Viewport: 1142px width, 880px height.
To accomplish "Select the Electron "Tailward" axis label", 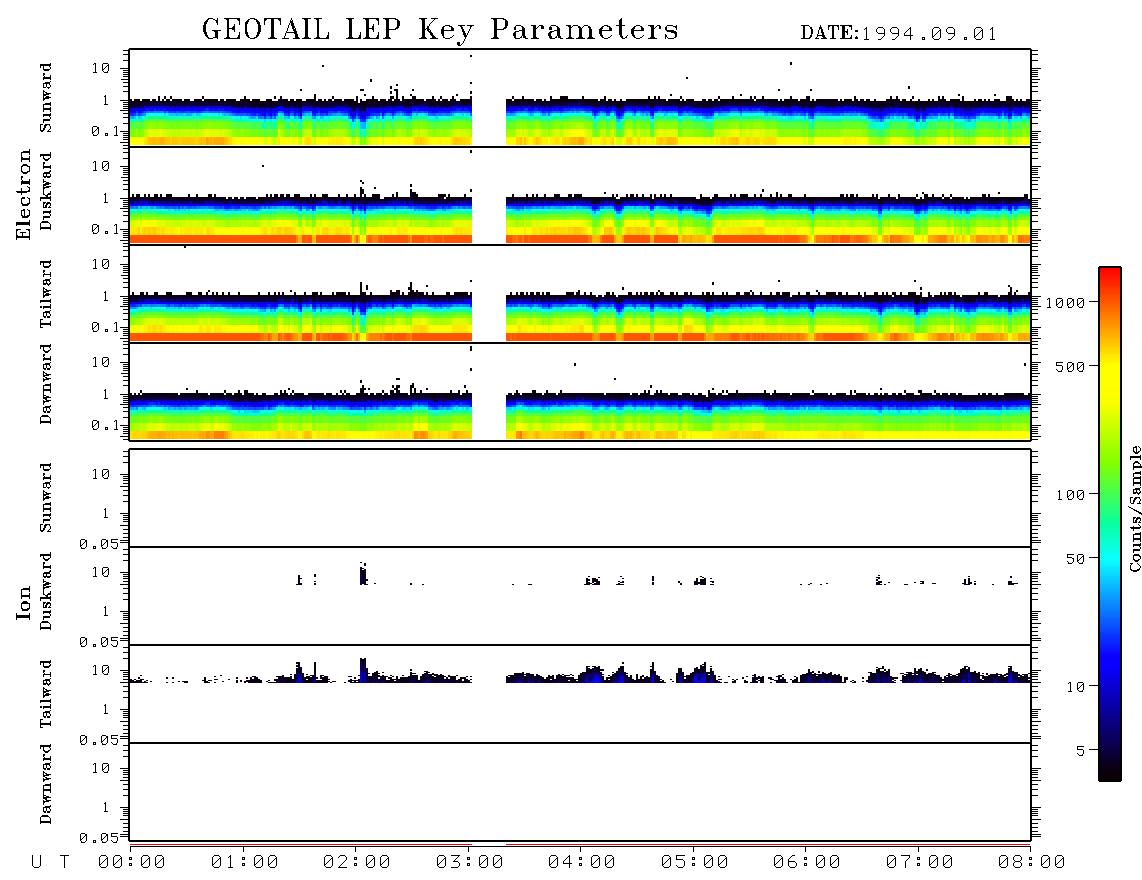I will click(46, 294).
